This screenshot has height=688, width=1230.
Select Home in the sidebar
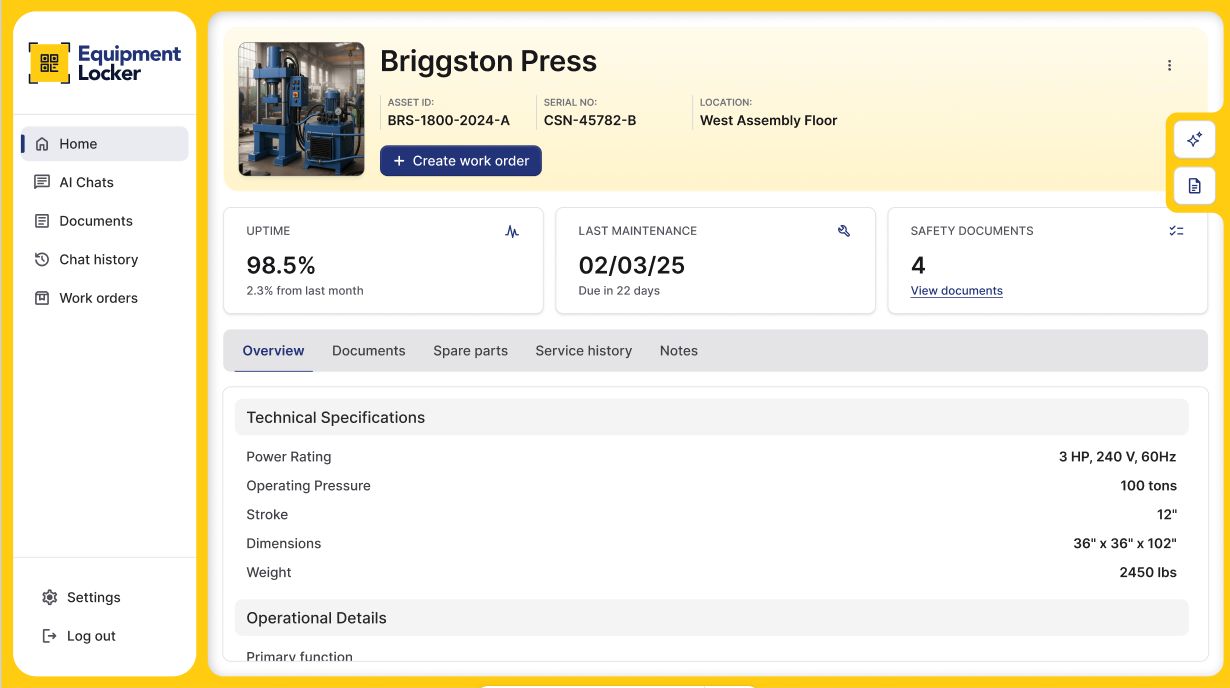tap(78, 144)
